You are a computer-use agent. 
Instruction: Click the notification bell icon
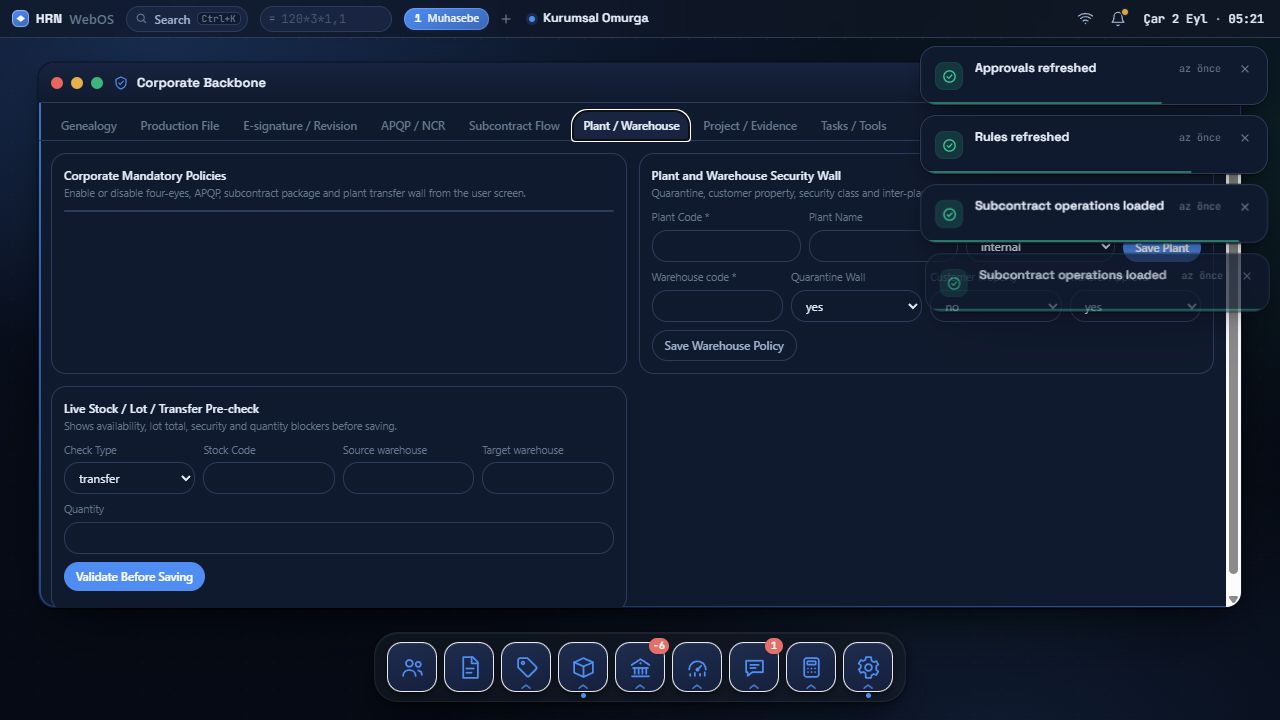click(1118, 18)
